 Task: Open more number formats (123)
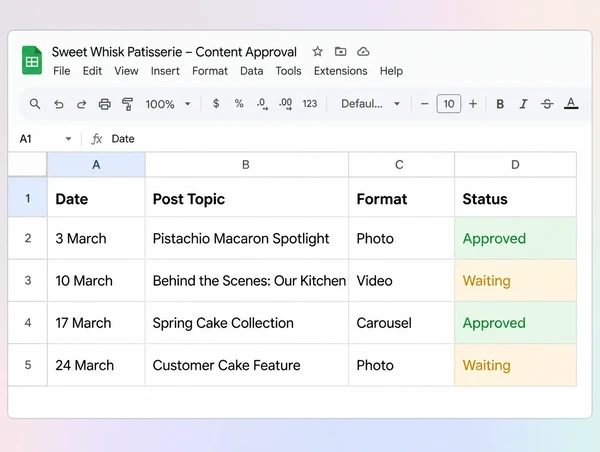point(310,104)
